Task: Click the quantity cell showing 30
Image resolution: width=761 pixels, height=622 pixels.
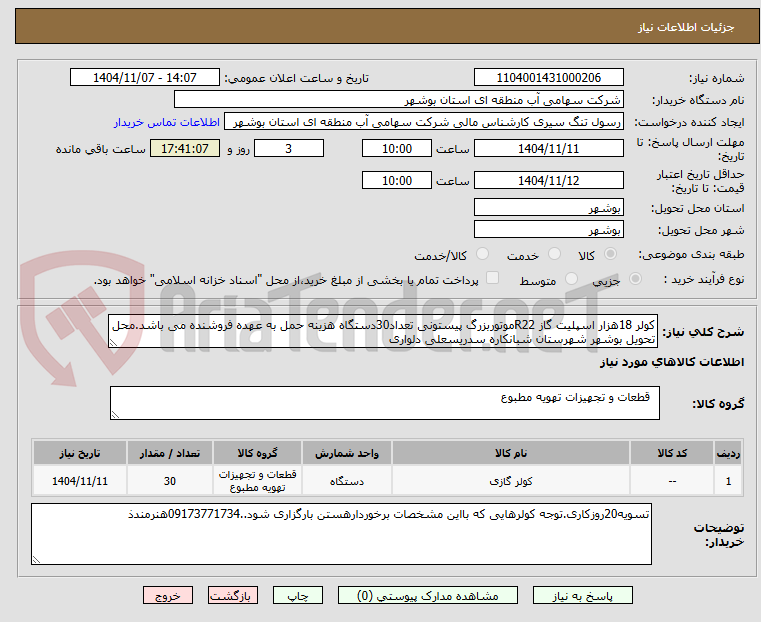Action: 170,481
